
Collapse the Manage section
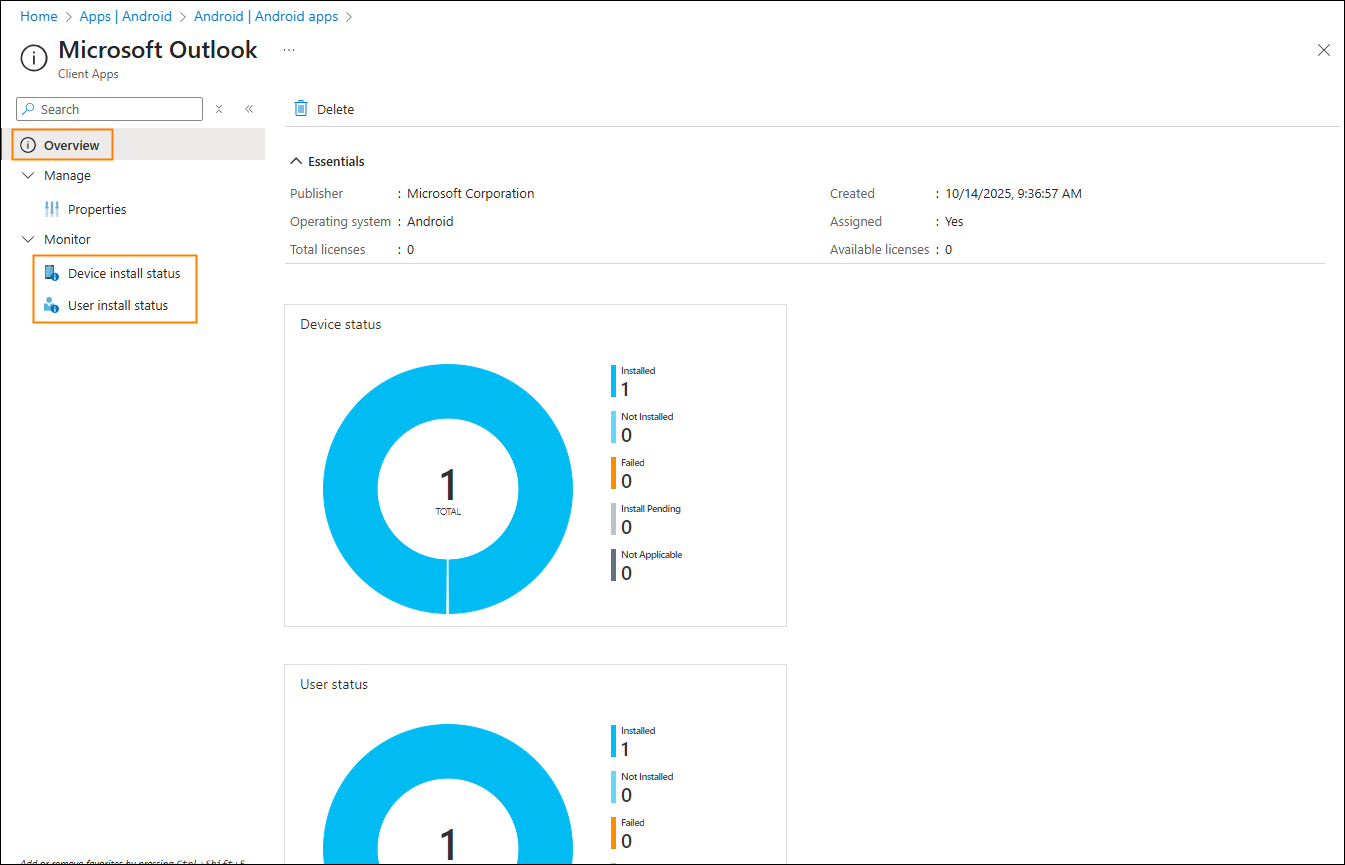pyautogui.click(x=27, y=175)
